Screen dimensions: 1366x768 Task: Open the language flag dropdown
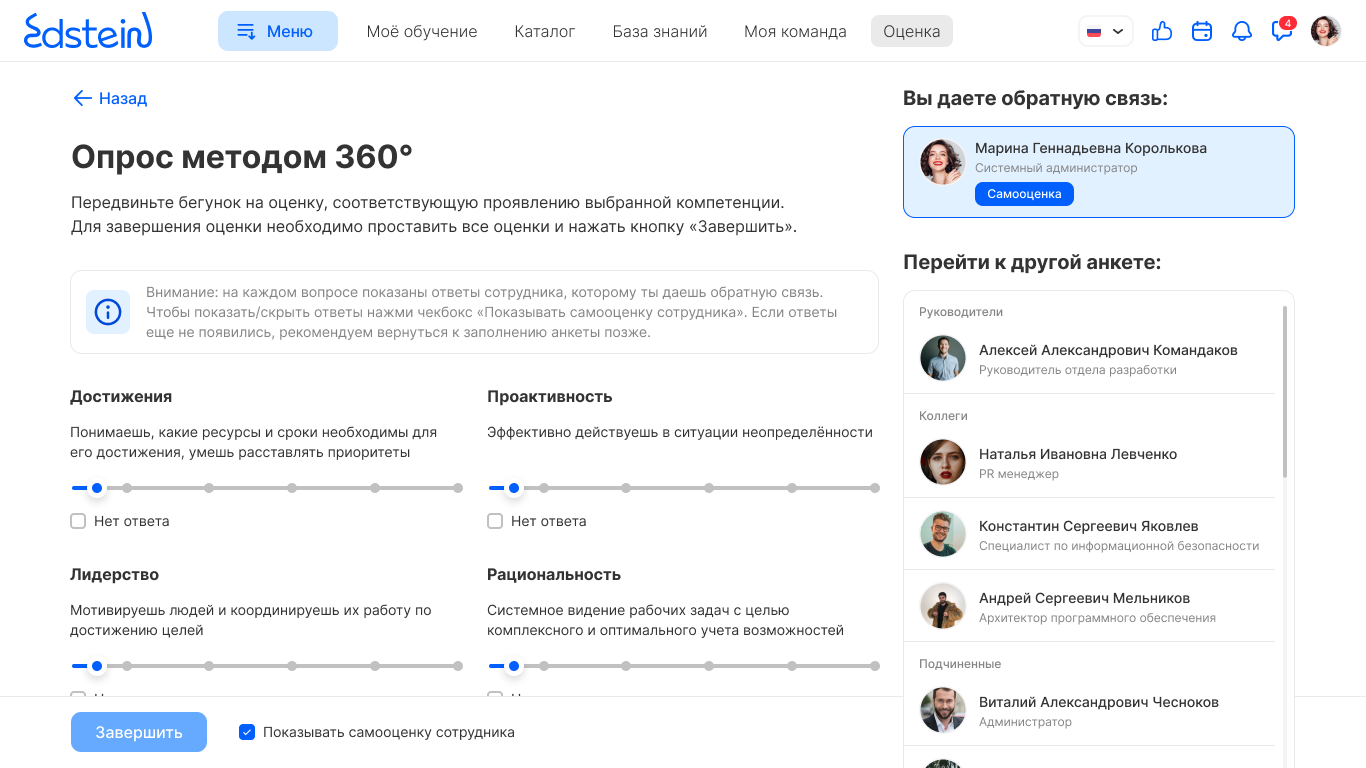tap(1105, 31)
